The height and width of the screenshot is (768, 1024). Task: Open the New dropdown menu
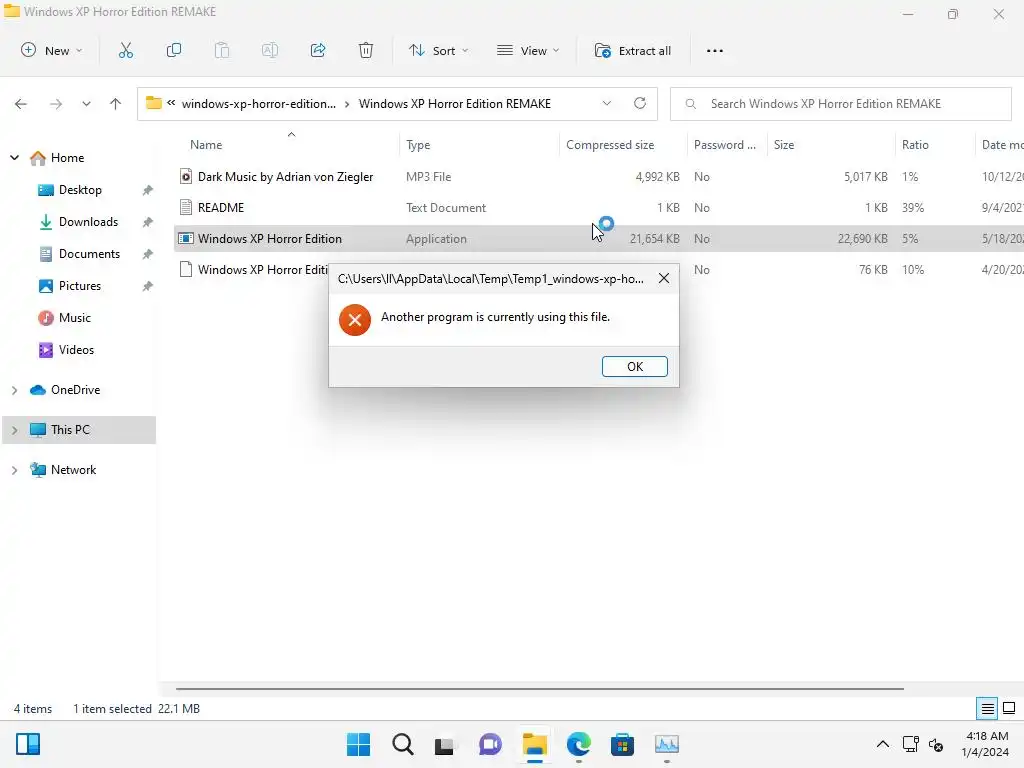point(52,50)
